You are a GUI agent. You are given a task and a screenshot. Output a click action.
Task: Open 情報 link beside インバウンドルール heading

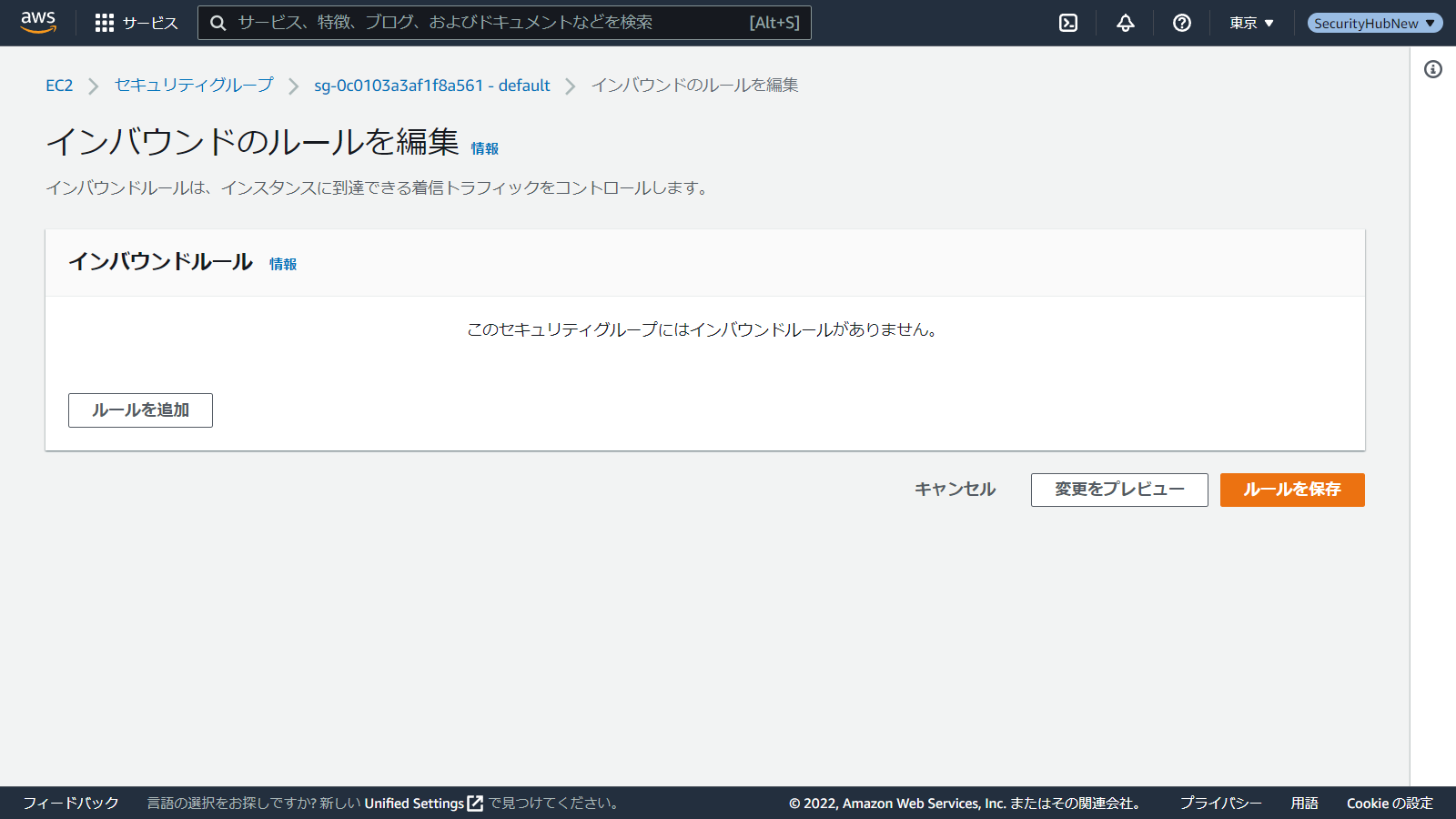(x=283, y=264)
